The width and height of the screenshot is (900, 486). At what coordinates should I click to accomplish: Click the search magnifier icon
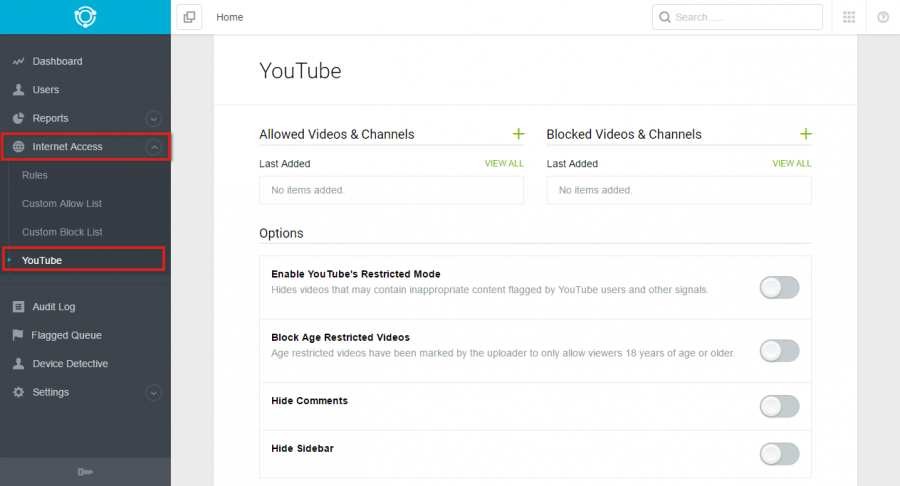[665, 17]
